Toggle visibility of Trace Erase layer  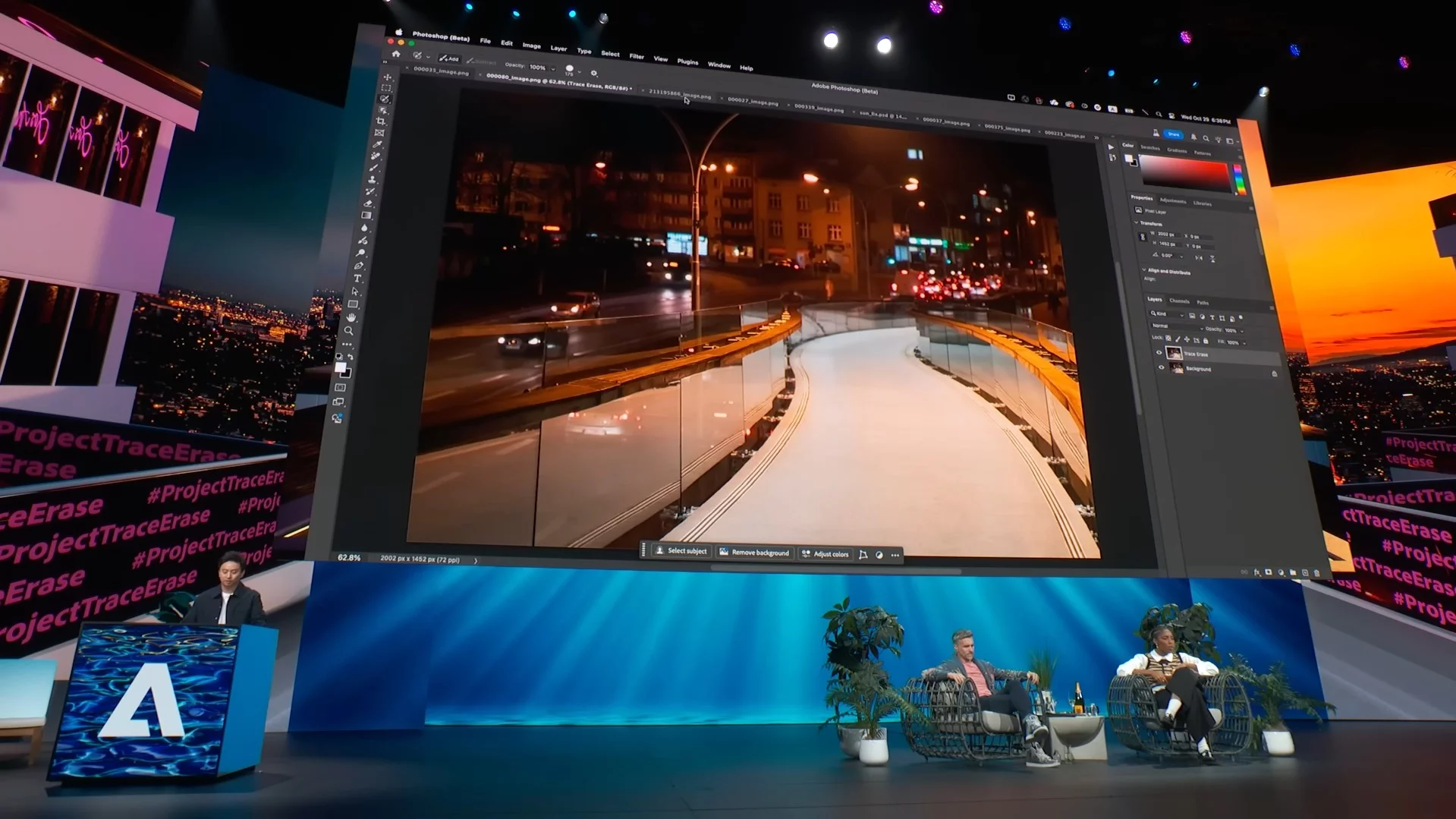coord(1159,352)
